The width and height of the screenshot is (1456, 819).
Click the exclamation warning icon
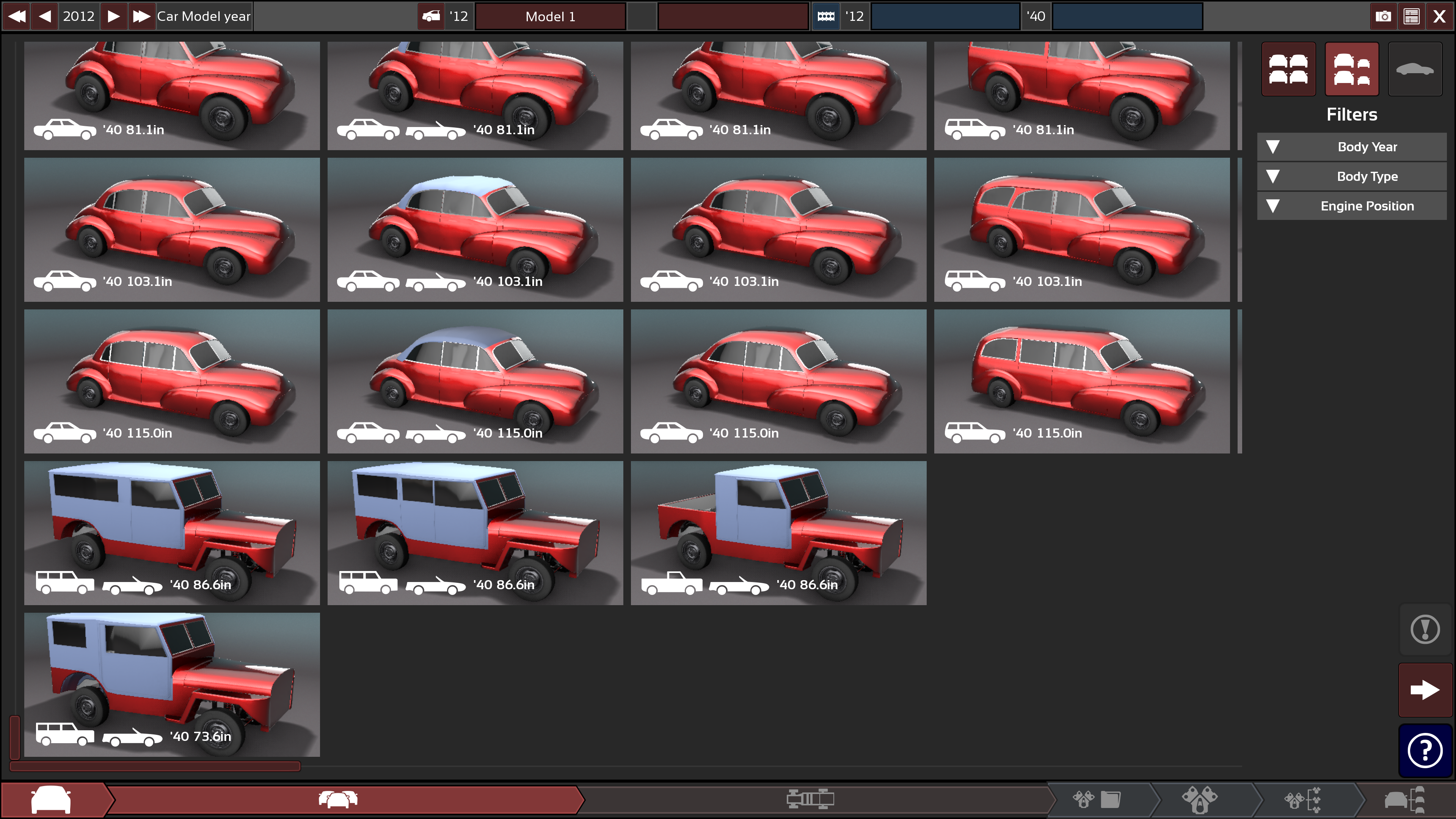pos(1425,630)
